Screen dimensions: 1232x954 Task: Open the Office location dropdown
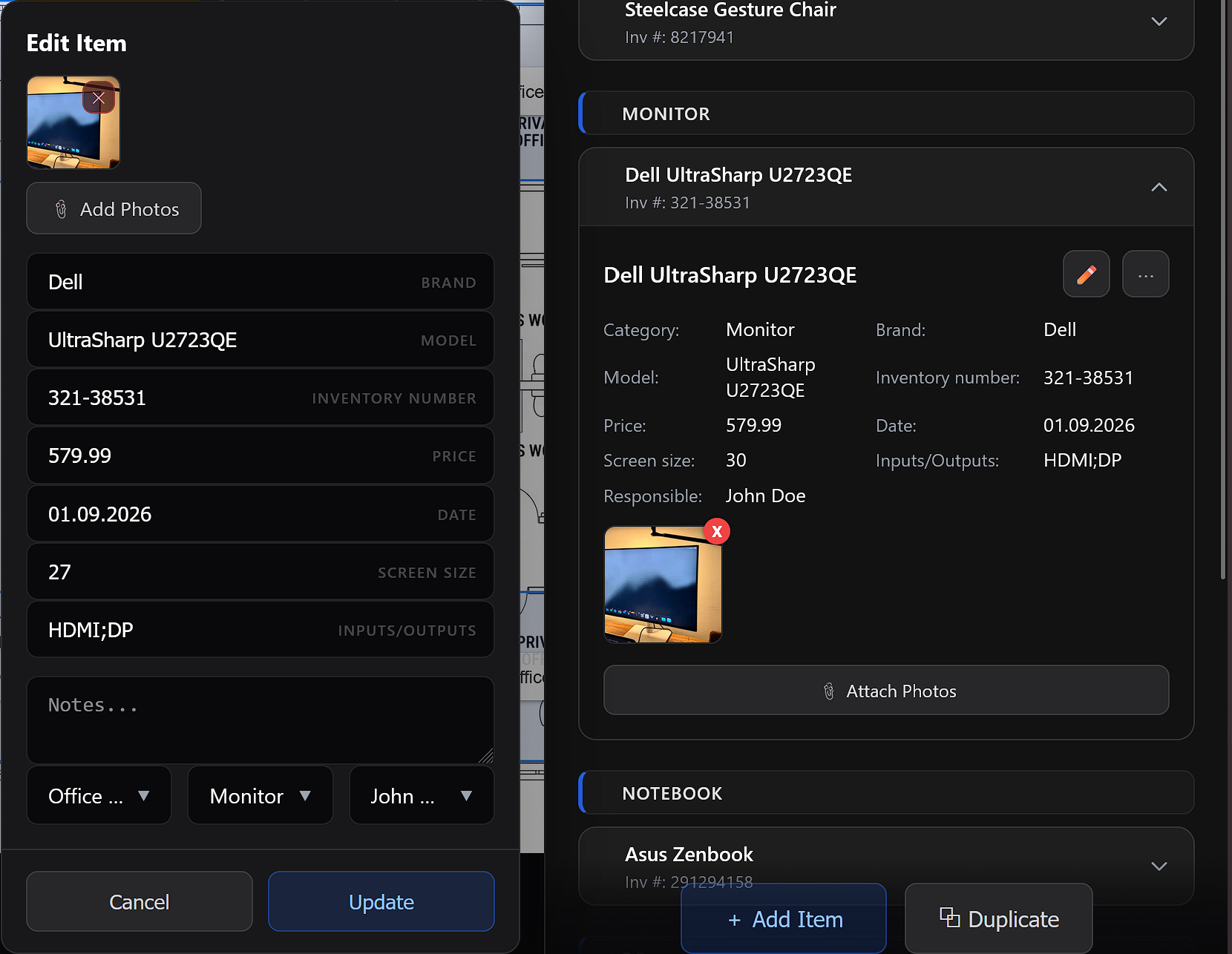tap(99, 796)
